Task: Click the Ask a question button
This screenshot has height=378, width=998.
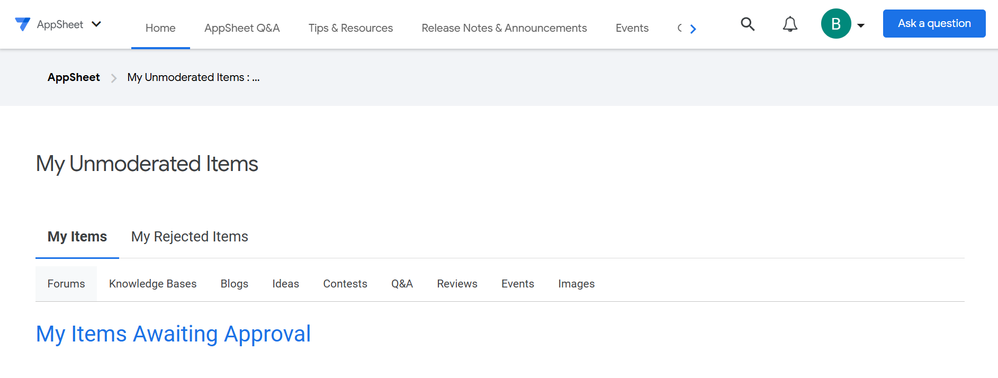Action: pos(934,24)
